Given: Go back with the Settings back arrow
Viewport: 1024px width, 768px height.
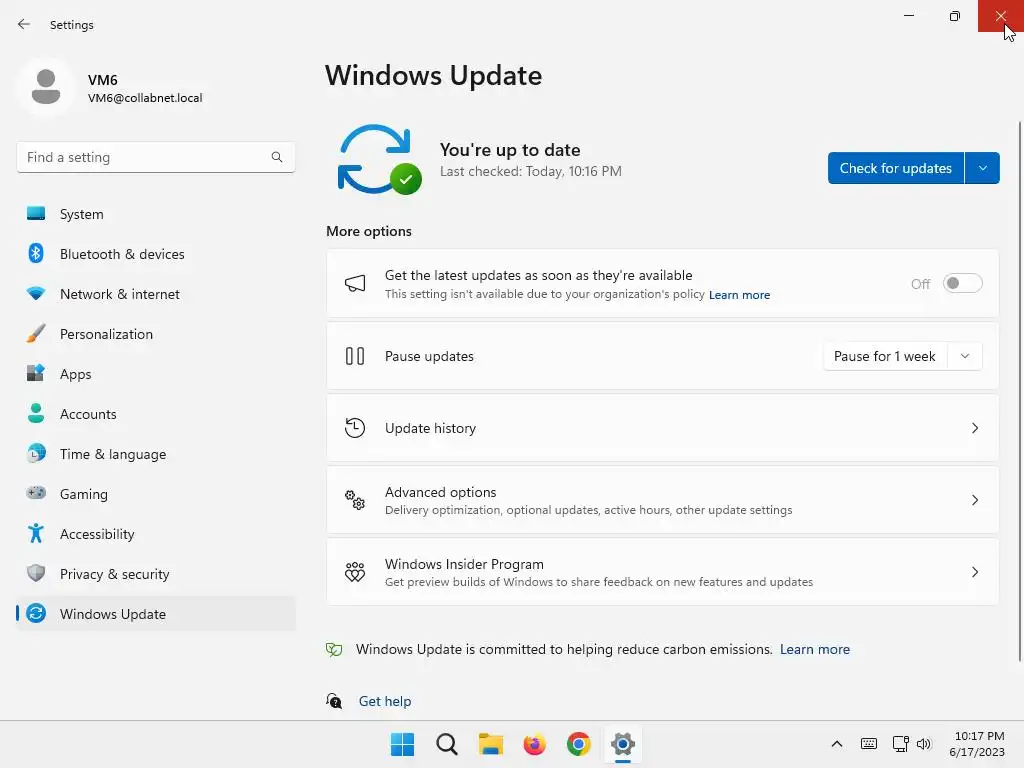Looking at the screenshot, I should 24,24.
